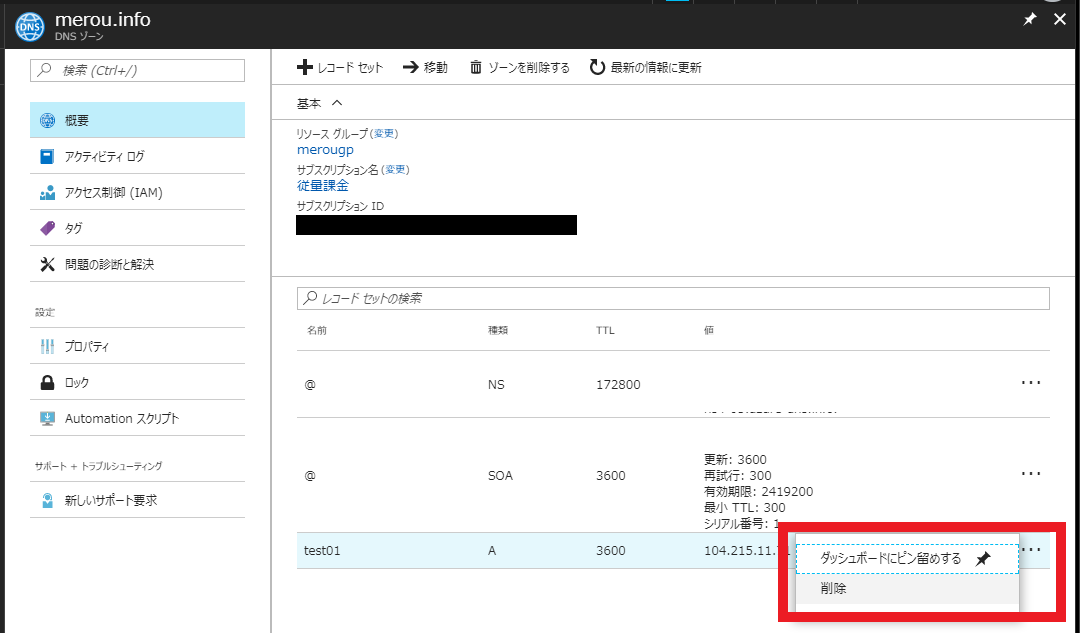Open アクセス制御 (IAM) menu item
This screenshot has width=1080, height=633.
tap(137, 192)
